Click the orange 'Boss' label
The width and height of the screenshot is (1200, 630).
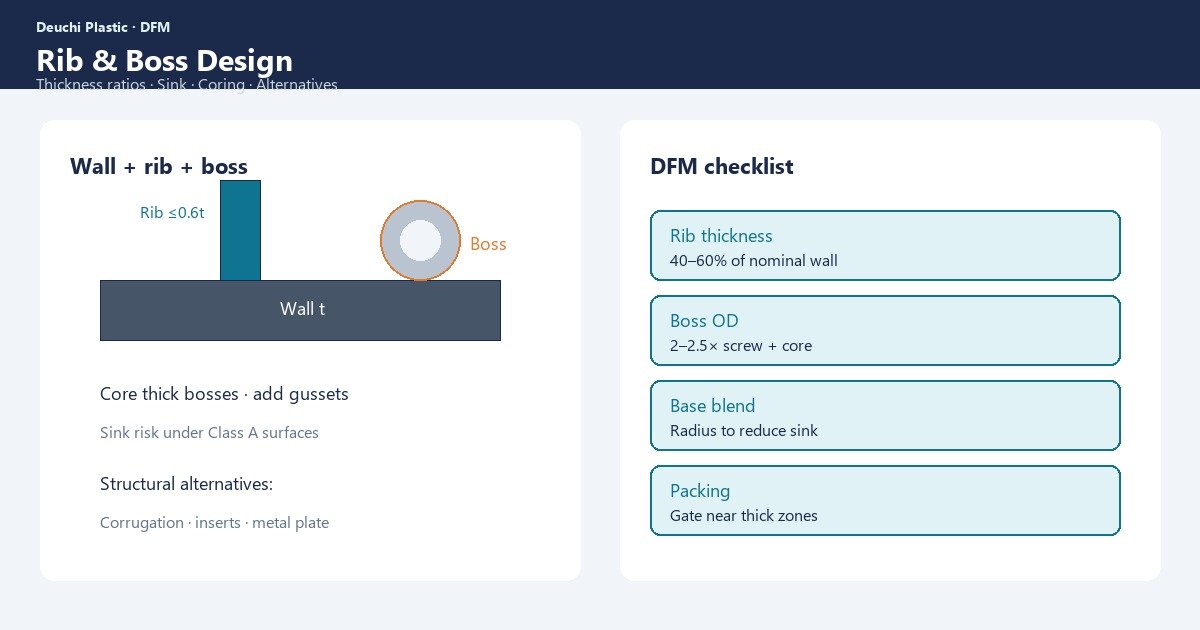coord(488,244)
